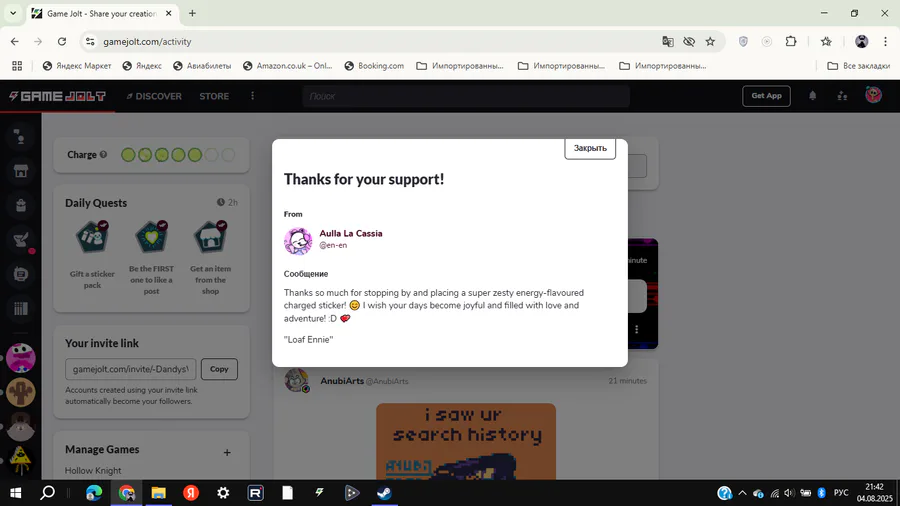Open the yellow triangle community avatar
The image size is (900, 506).
coord(21,460)
